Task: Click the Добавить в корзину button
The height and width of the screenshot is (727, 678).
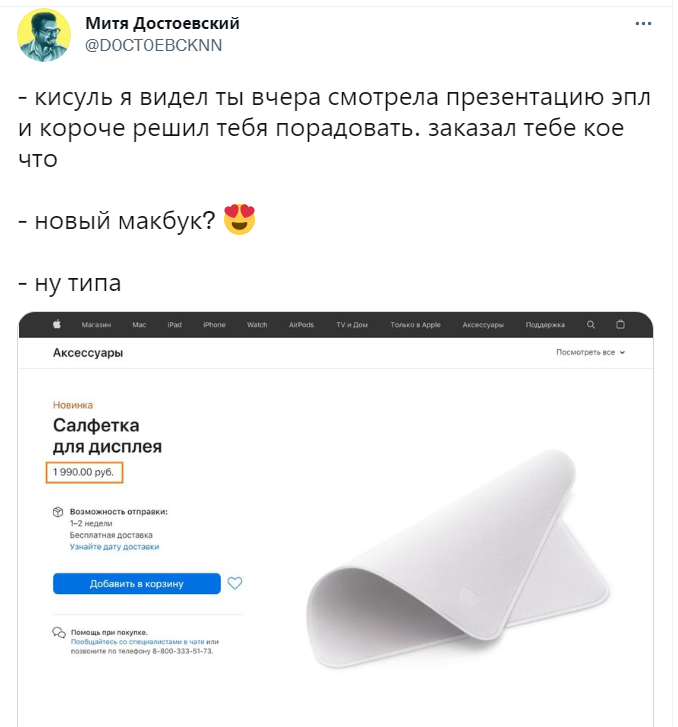Action: pyautogui.click(x=137, y=583)
